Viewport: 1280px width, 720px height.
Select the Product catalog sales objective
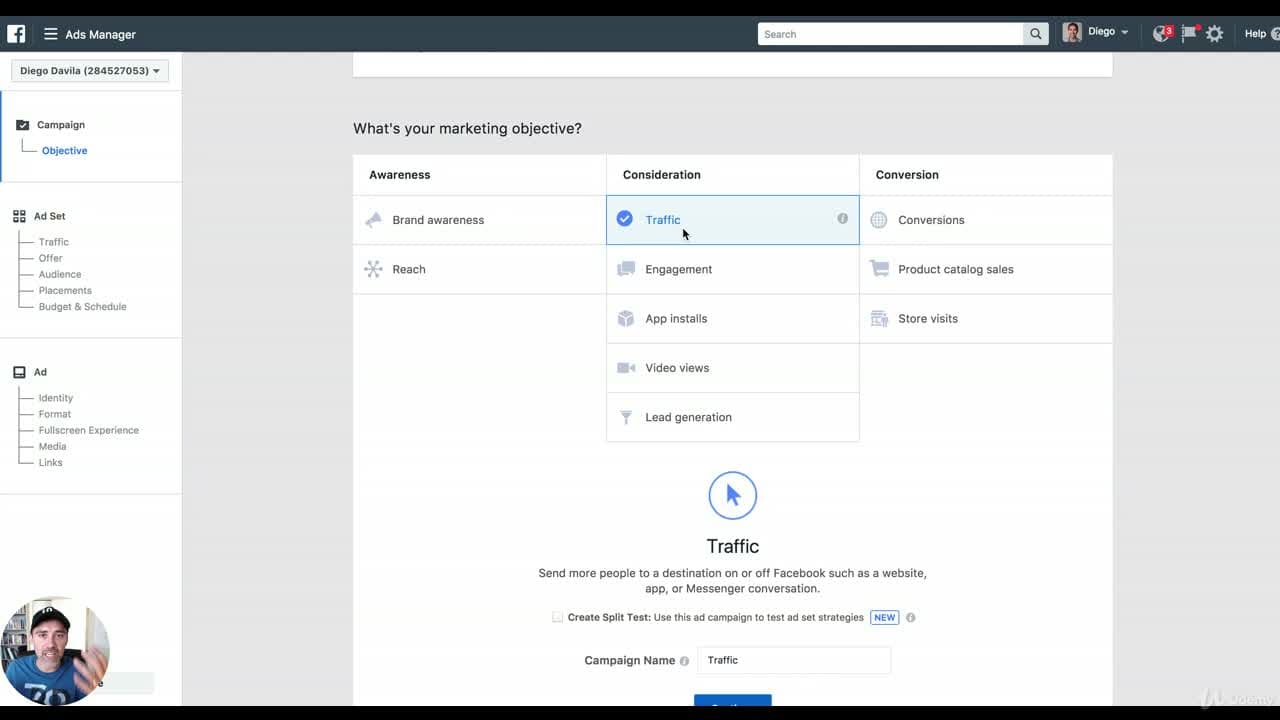(986, 269)
